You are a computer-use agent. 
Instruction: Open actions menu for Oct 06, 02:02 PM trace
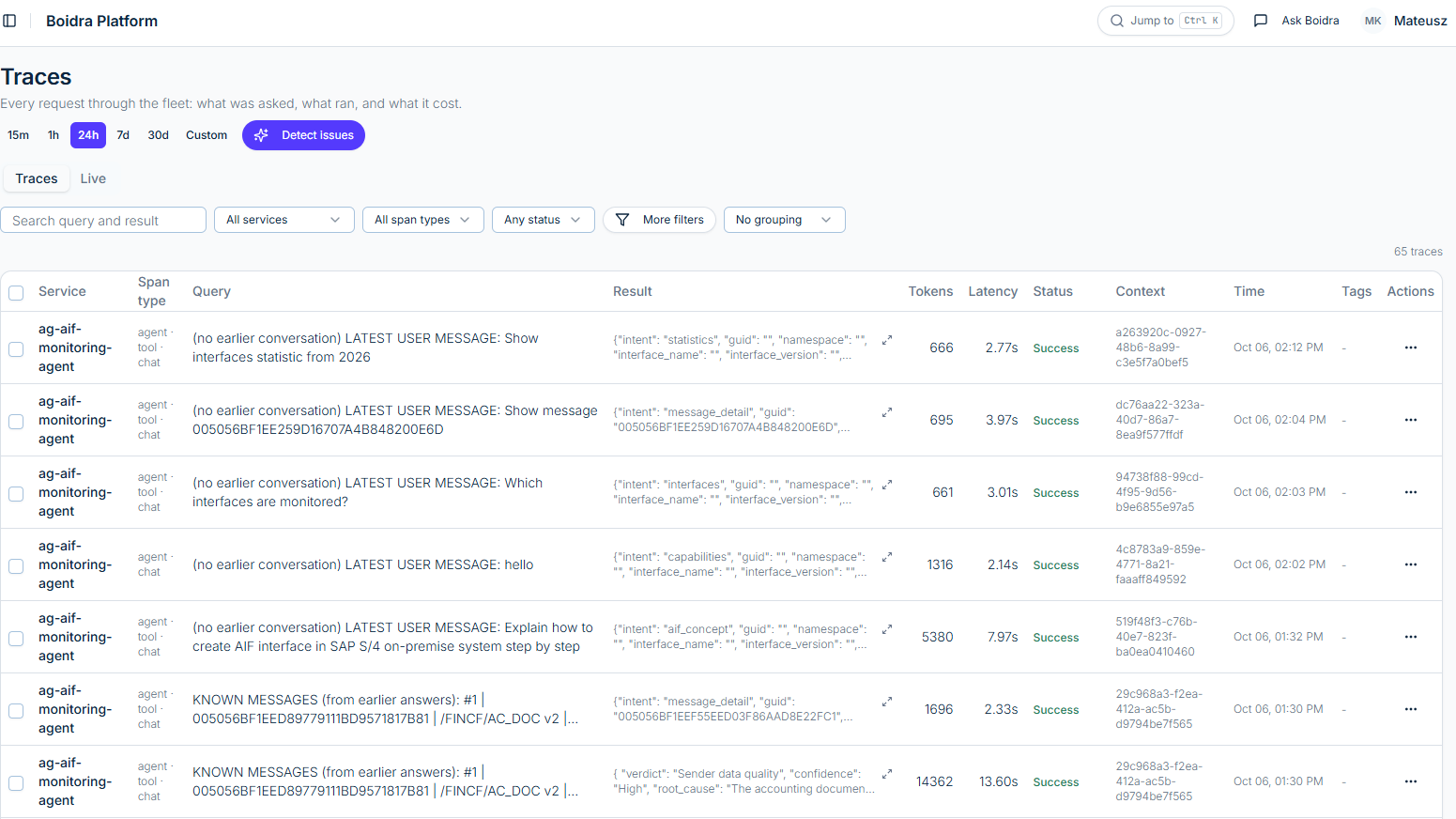tap(1410, 564)
